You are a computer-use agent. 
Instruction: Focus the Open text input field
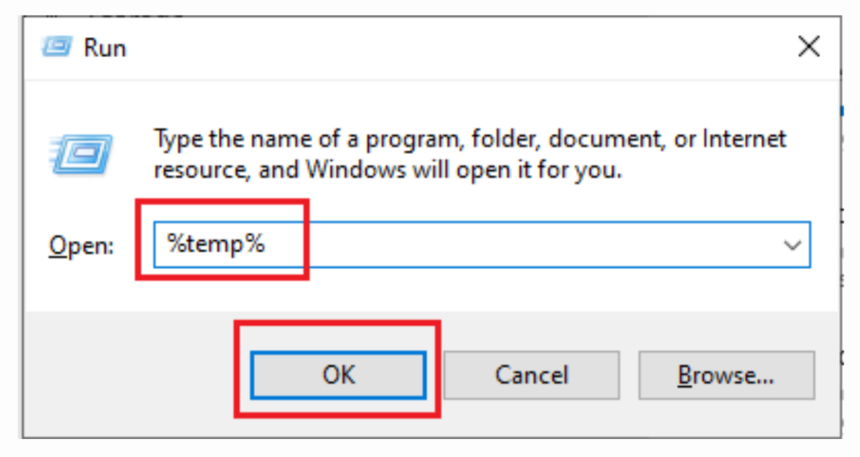click(482, 245)
